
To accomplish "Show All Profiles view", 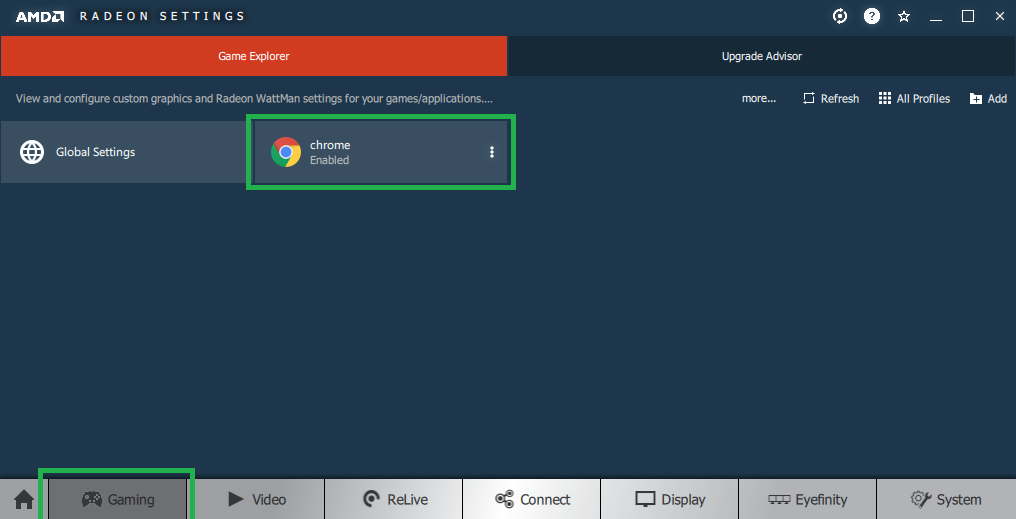I will tap(914, 98).
